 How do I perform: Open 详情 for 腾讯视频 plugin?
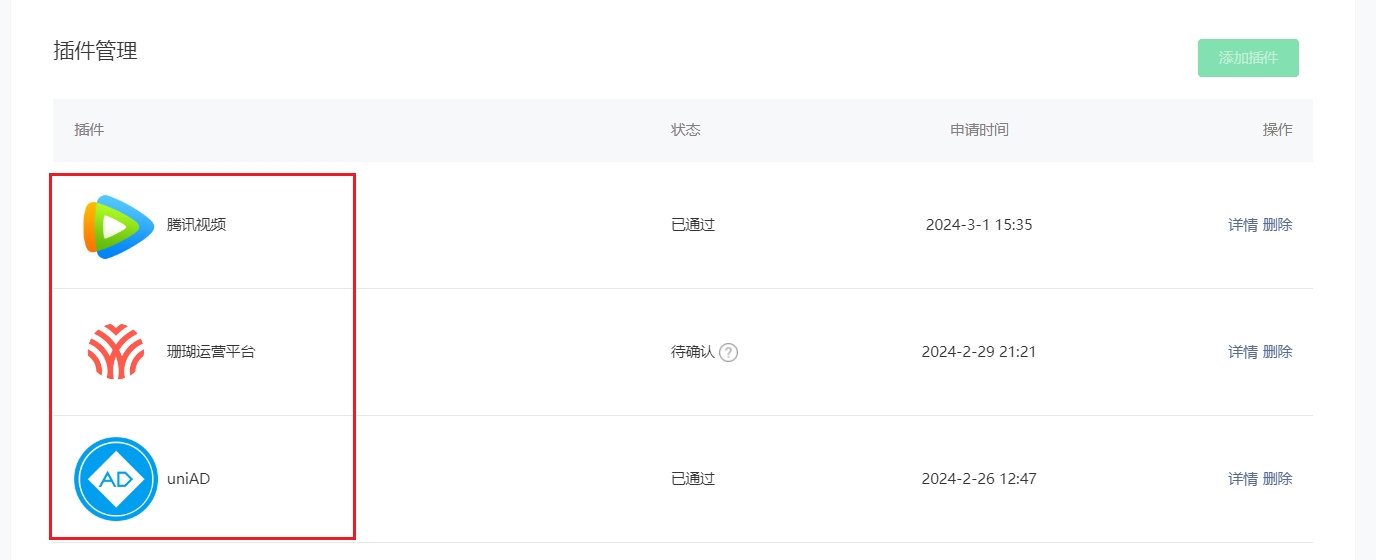click(1243, 225)
